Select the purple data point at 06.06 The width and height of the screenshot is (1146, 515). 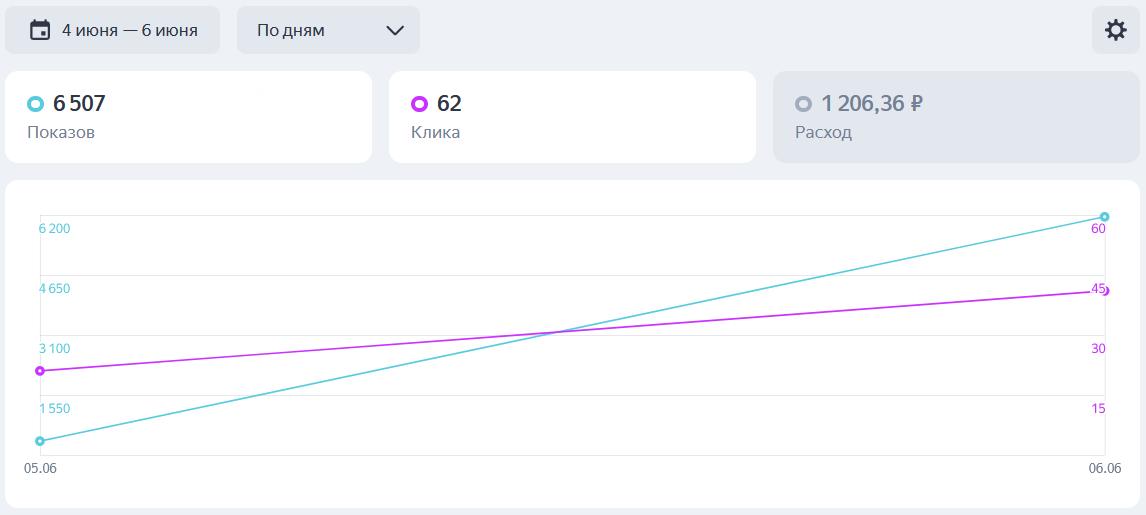pyautogui.click(x=1105, y=291)
